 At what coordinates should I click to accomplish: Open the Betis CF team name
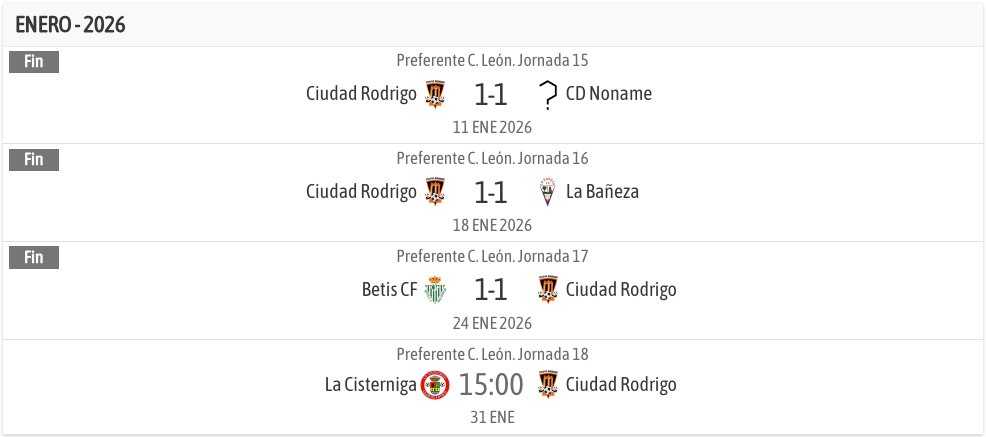pyautogui.click(x=389, y=290)
